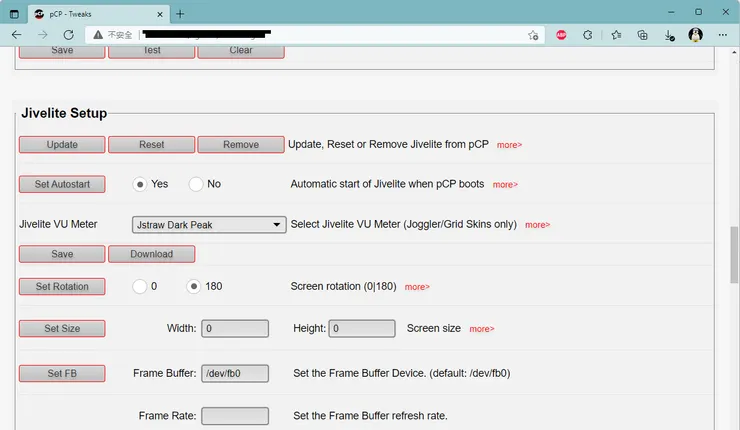Open the browser profile avatar
This screenshot has width=740, height=430.
point(695,35)
